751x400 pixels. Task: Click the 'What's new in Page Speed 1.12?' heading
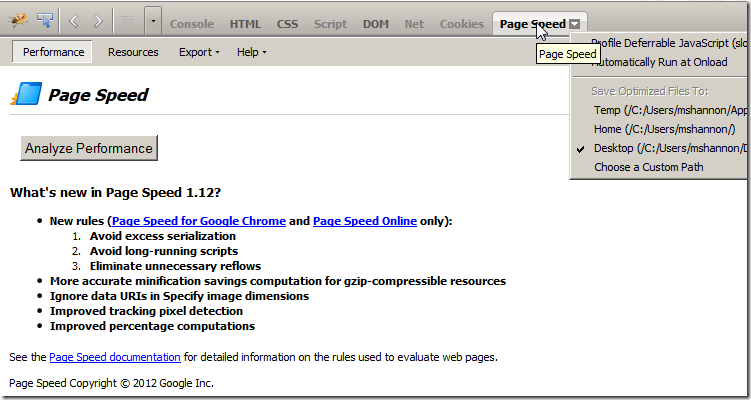115,193
